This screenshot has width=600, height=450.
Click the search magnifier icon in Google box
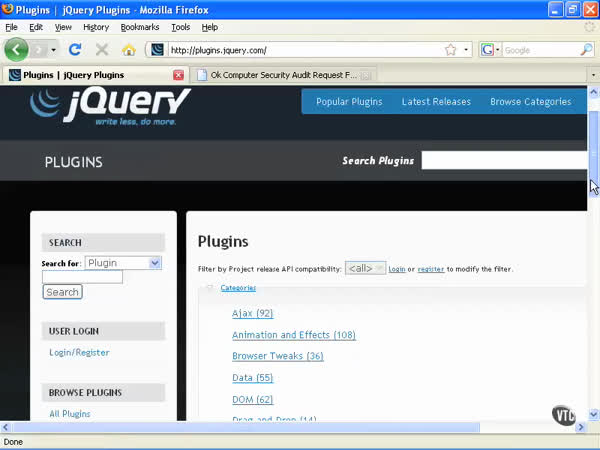click(587, 49)
